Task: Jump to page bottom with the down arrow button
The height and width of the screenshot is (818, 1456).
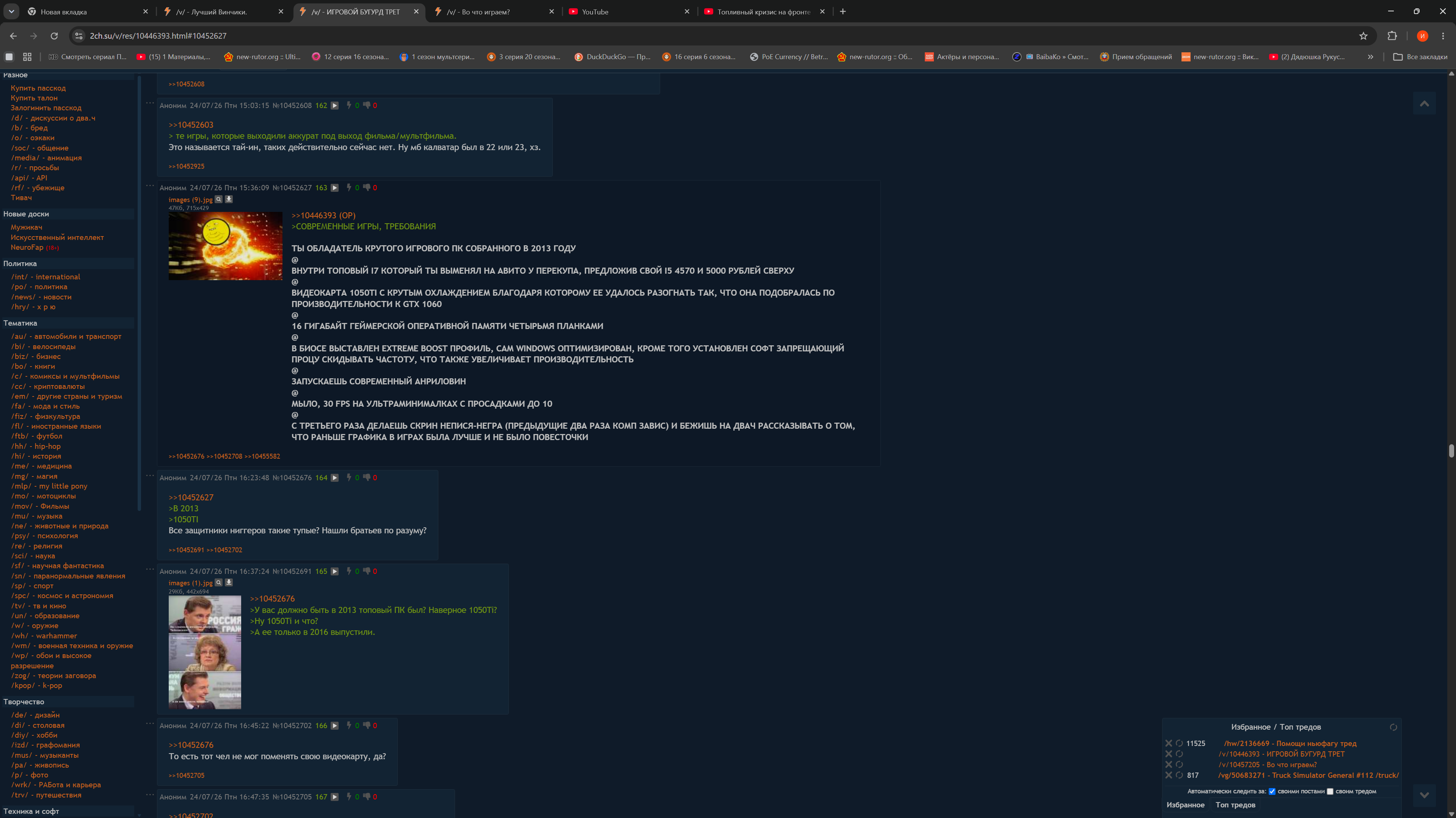Action: click(1425, 795)
